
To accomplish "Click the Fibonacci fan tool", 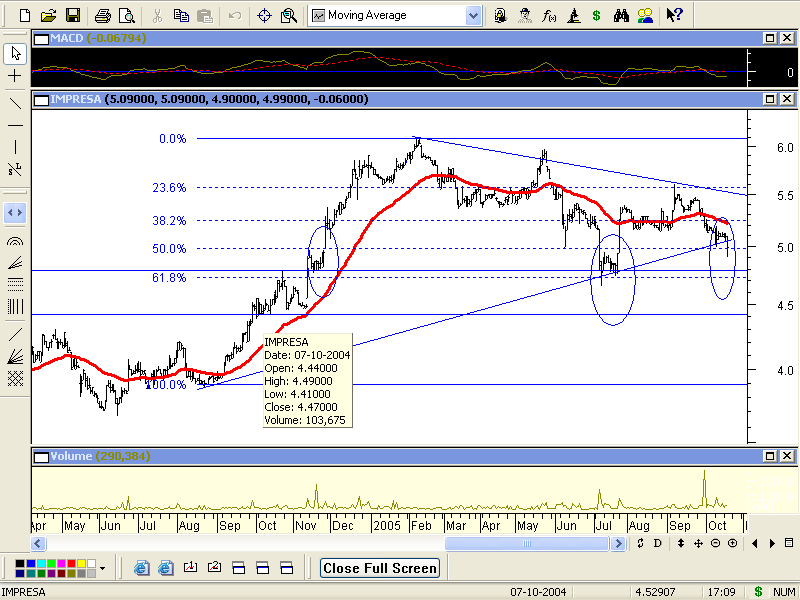I will (x=15, y=262).
